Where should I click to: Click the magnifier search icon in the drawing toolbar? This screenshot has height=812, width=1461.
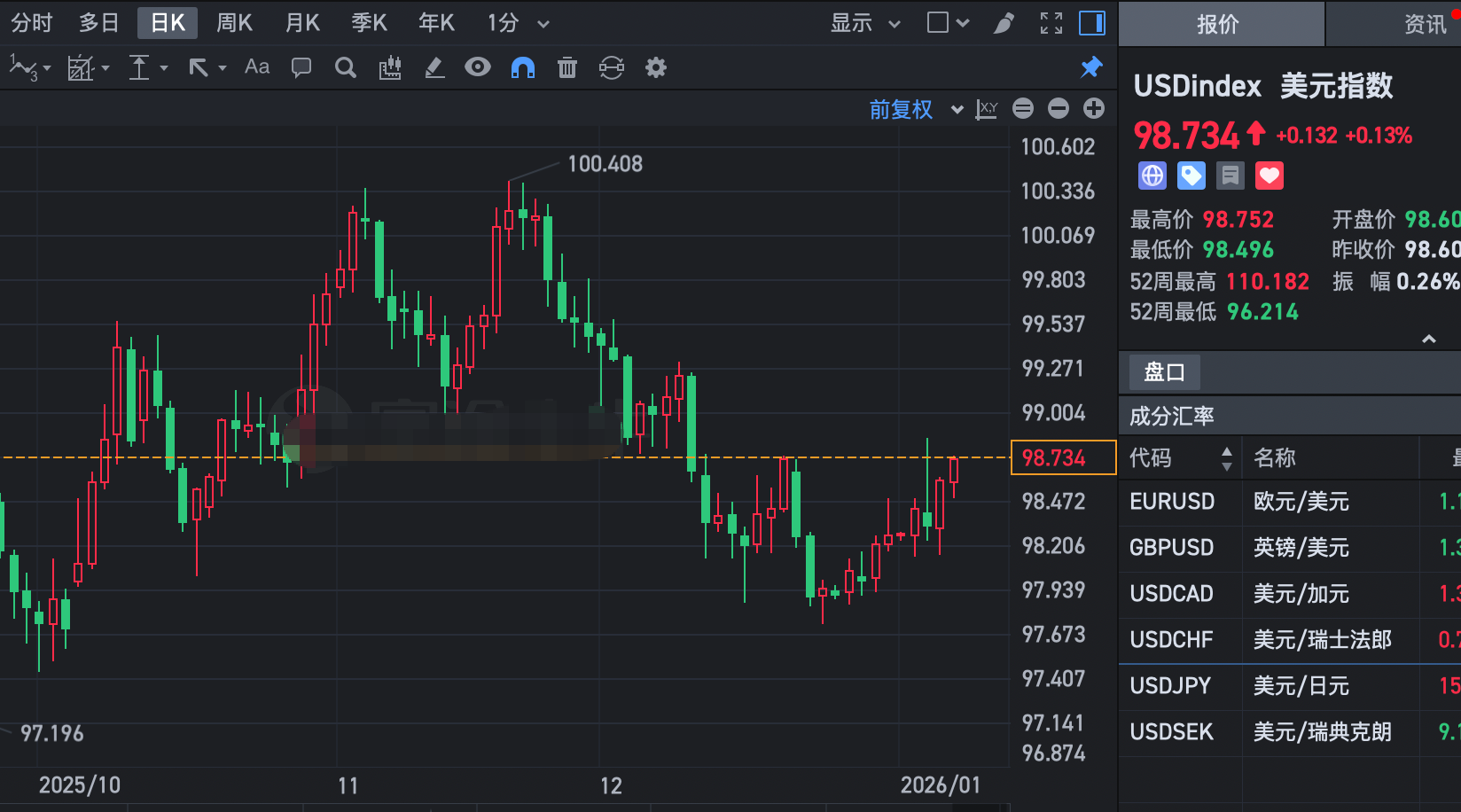click(x=345, y=67)
